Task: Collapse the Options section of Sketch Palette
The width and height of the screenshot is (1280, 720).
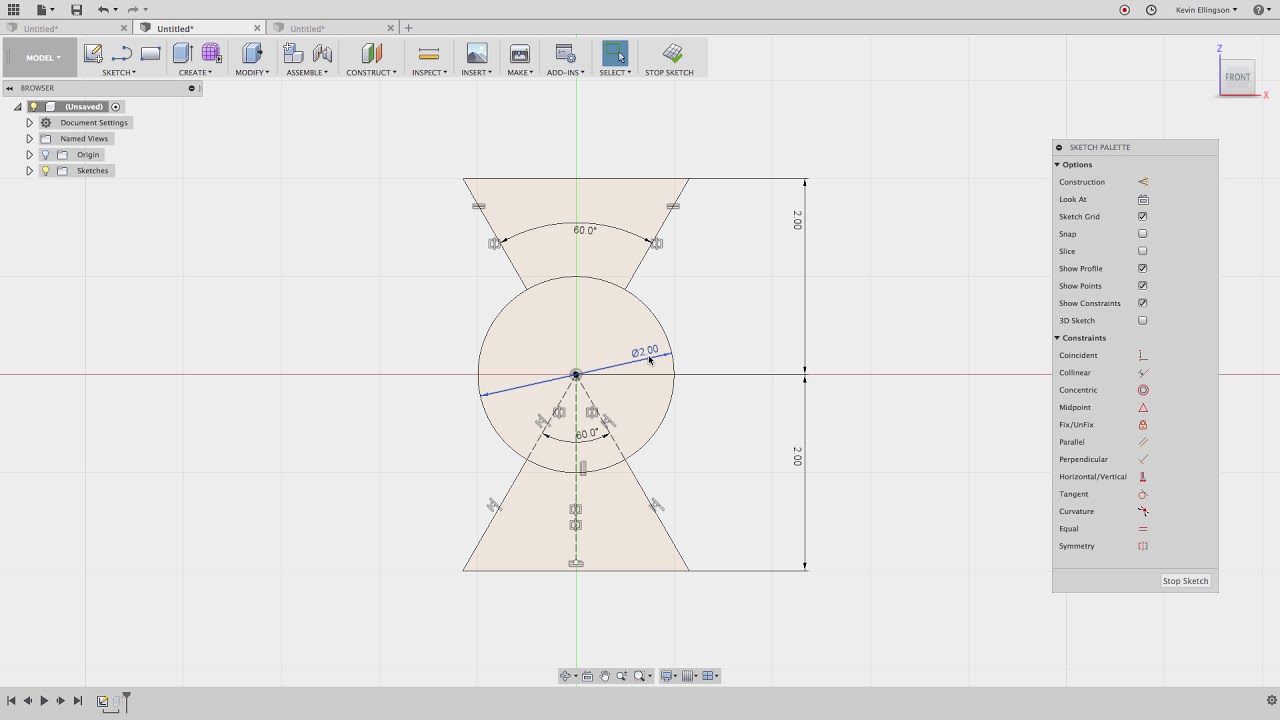Action: [x=1057, y=165]
